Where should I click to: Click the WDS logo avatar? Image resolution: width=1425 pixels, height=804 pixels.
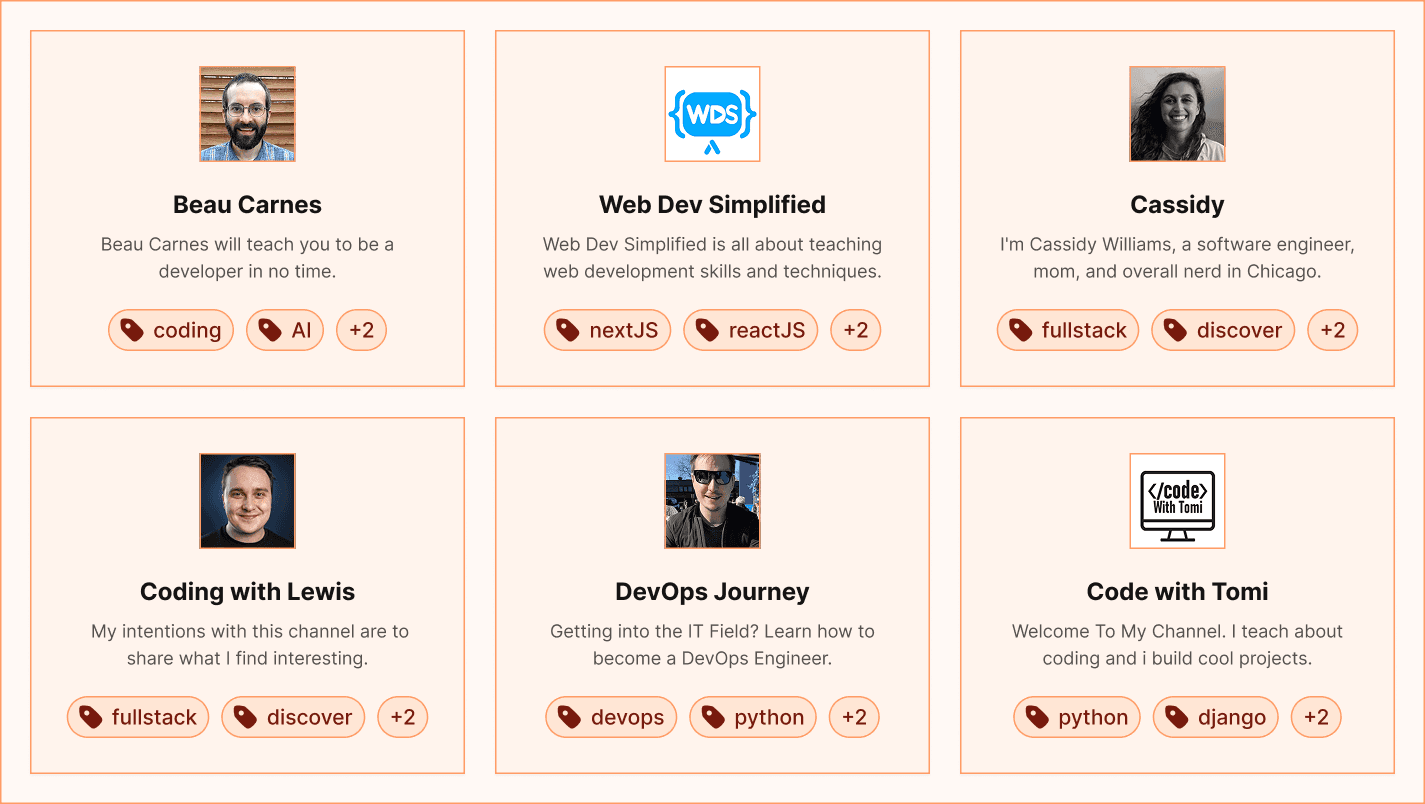712,114
